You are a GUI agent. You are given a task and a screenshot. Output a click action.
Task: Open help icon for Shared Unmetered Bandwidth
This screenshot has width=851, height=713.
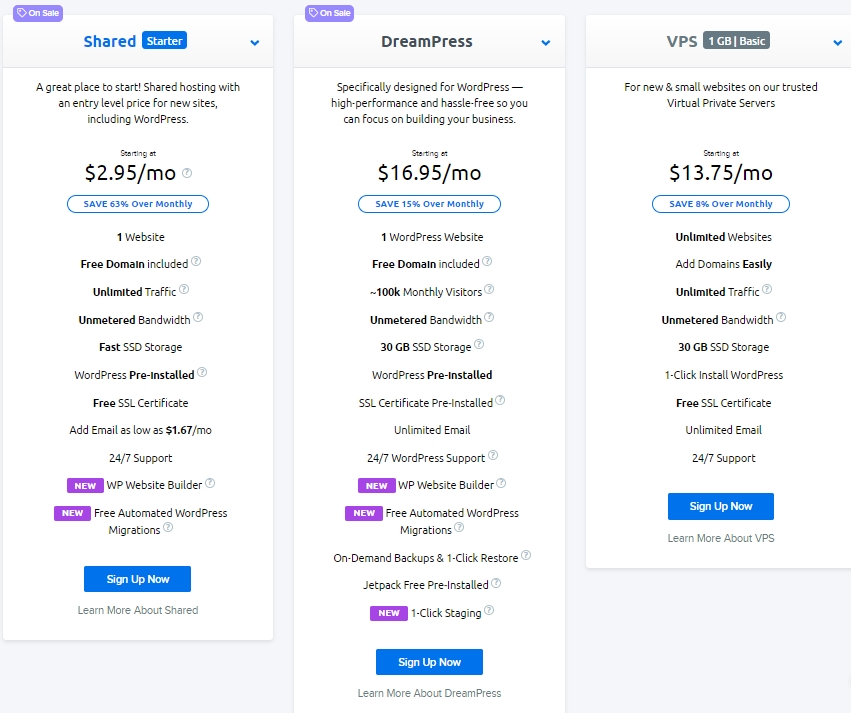click(x=198, y=316)
